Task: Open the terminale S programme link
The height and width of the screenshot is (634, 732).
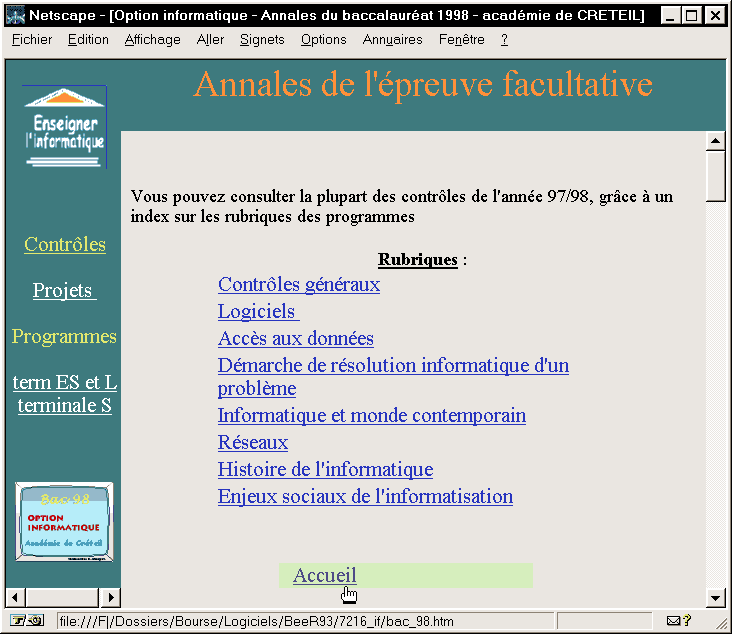Action: pos(65,405)
